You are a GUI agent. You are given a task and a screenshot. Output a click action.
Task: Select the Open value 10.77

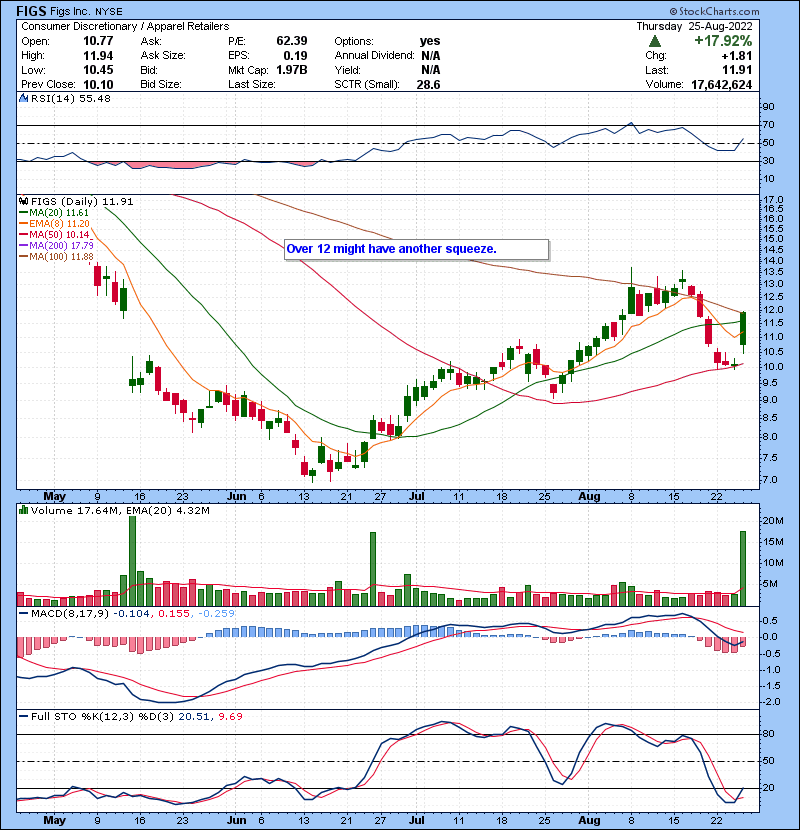click(98, 41)
